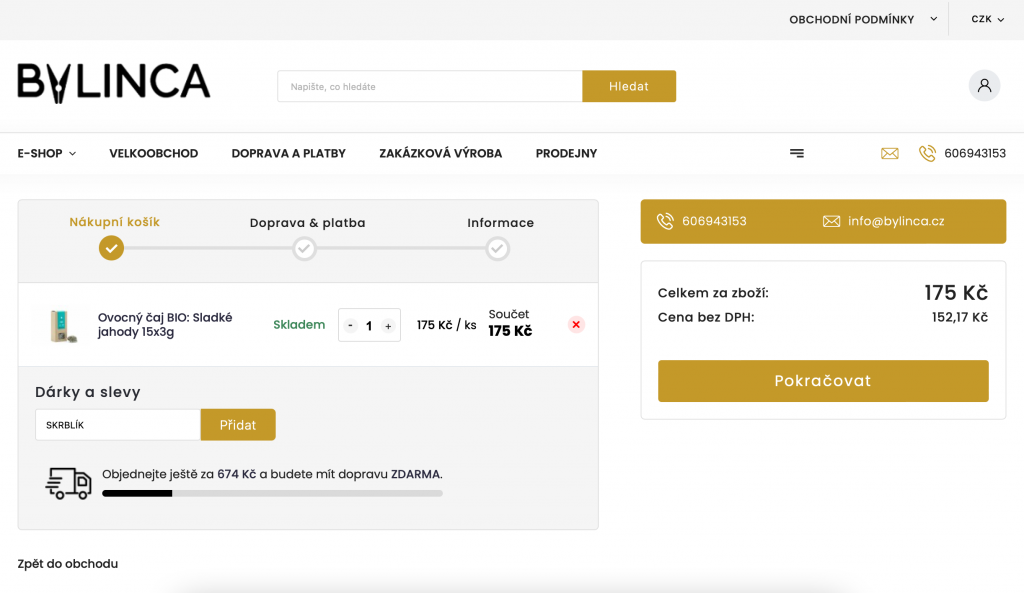1024x593 pixels.
Task: Click the '152,17 Kč' price without VAT
Action: pos(959,317)
